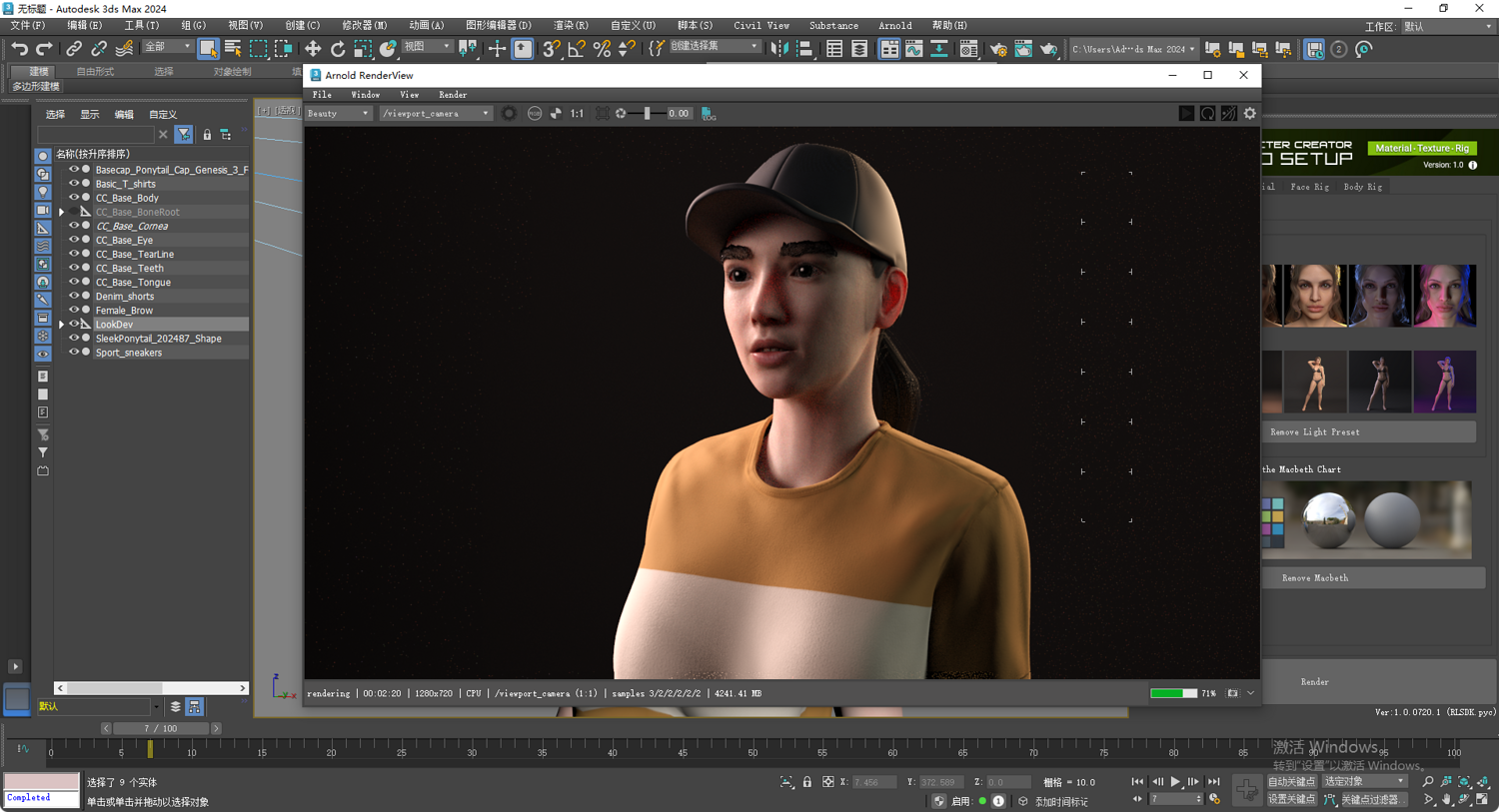Activate the Bind to Space Warp tool

tap(124, 48)
